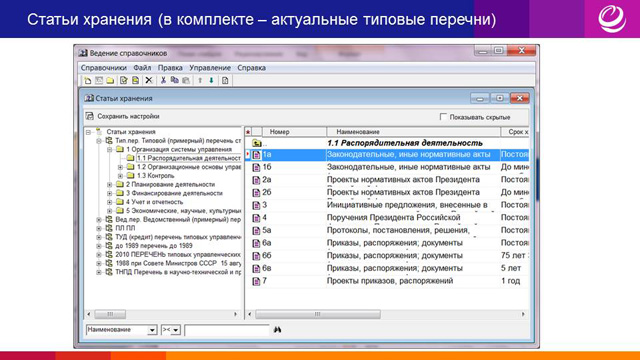Click the document icon of row 3

click(256, 205)
